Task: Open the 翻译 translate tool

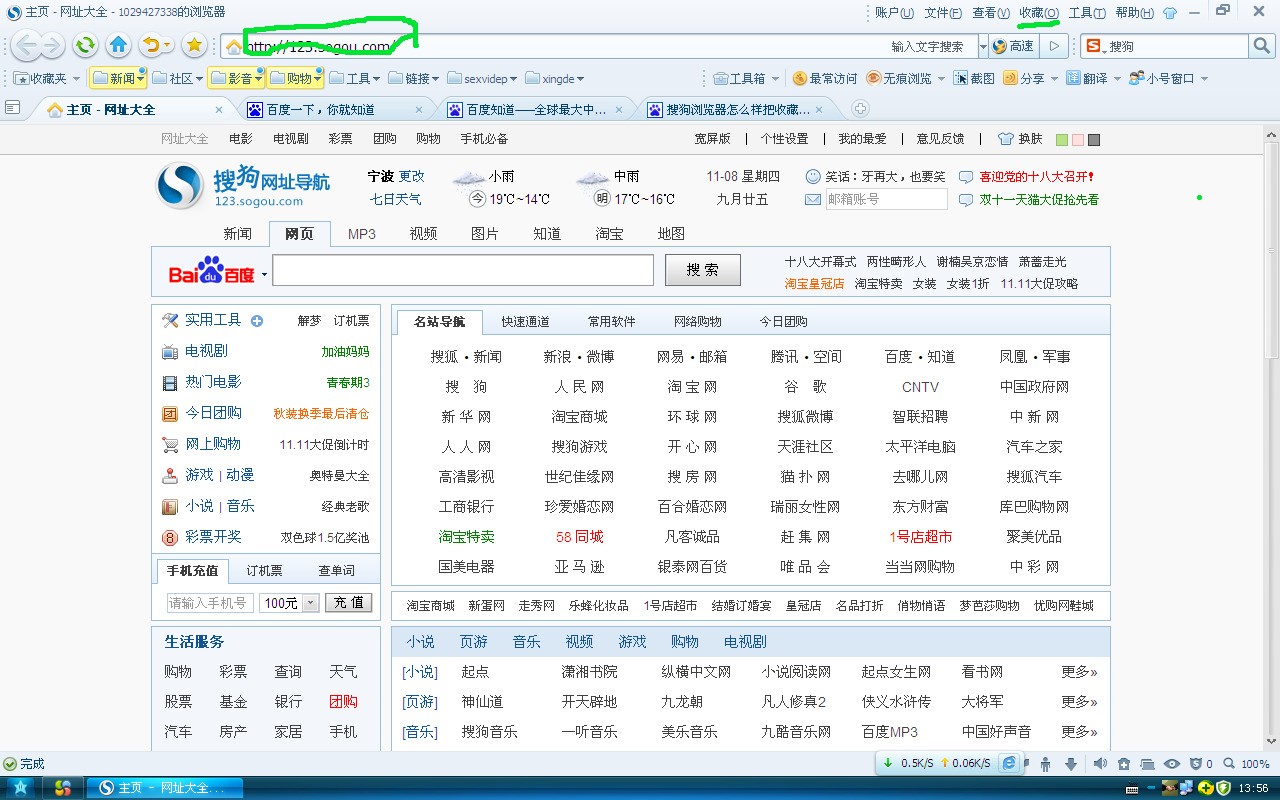Action: tap(1087, 78)
